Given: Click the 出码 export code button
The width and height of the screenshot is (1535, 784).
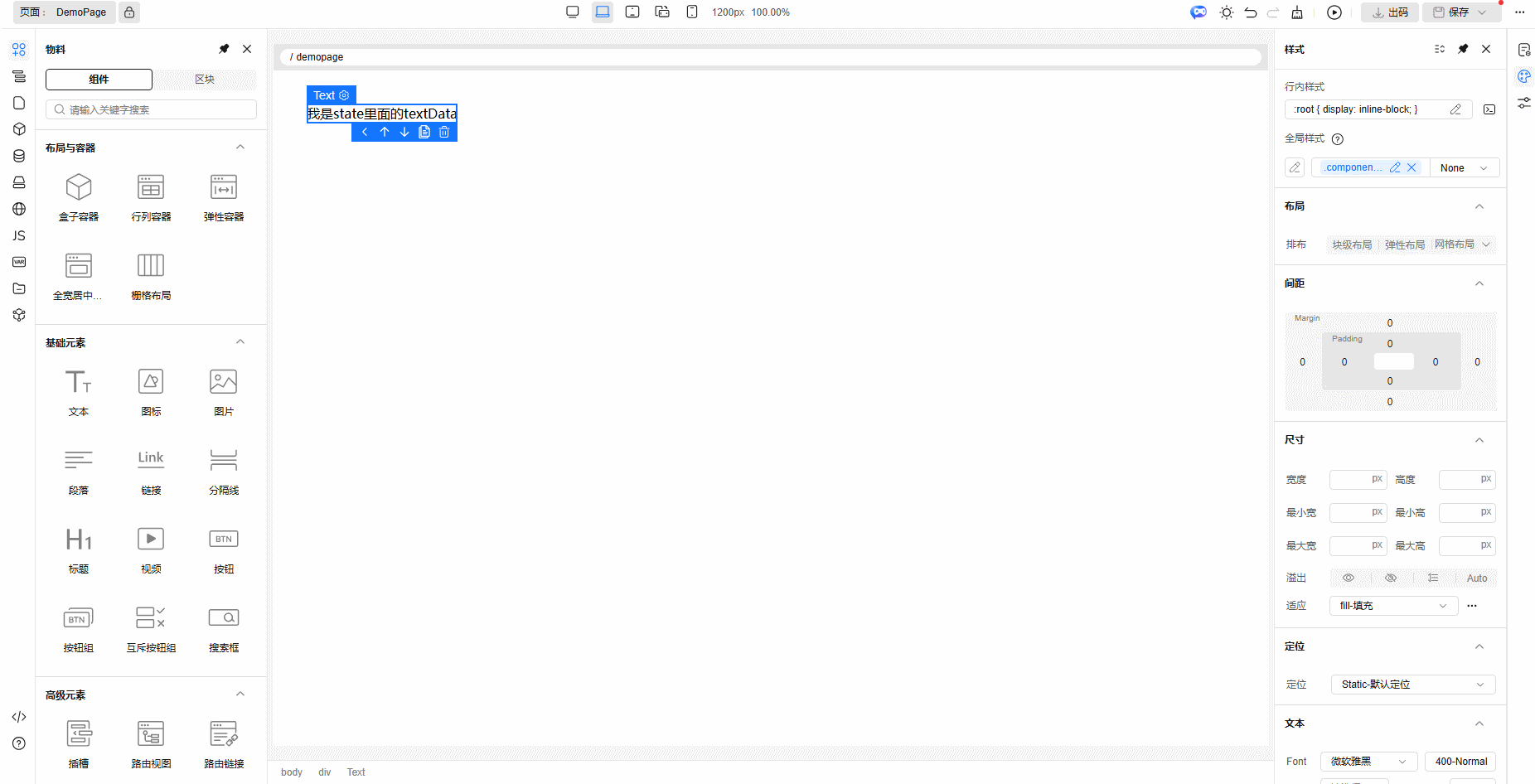Looking at the screenshot, I should tap(1390, 12).
